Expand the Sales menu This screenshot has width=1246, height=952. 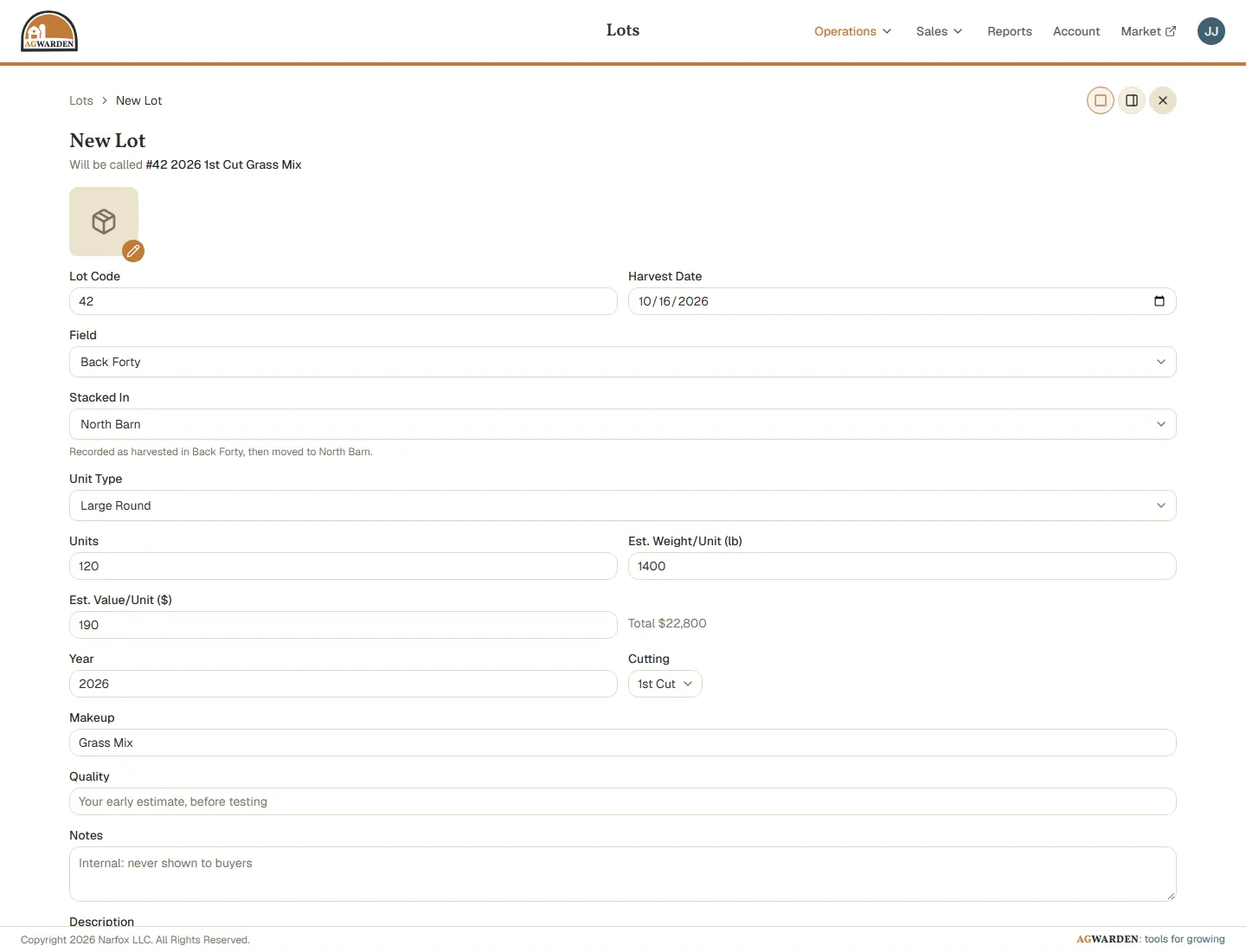click(939, 31)
